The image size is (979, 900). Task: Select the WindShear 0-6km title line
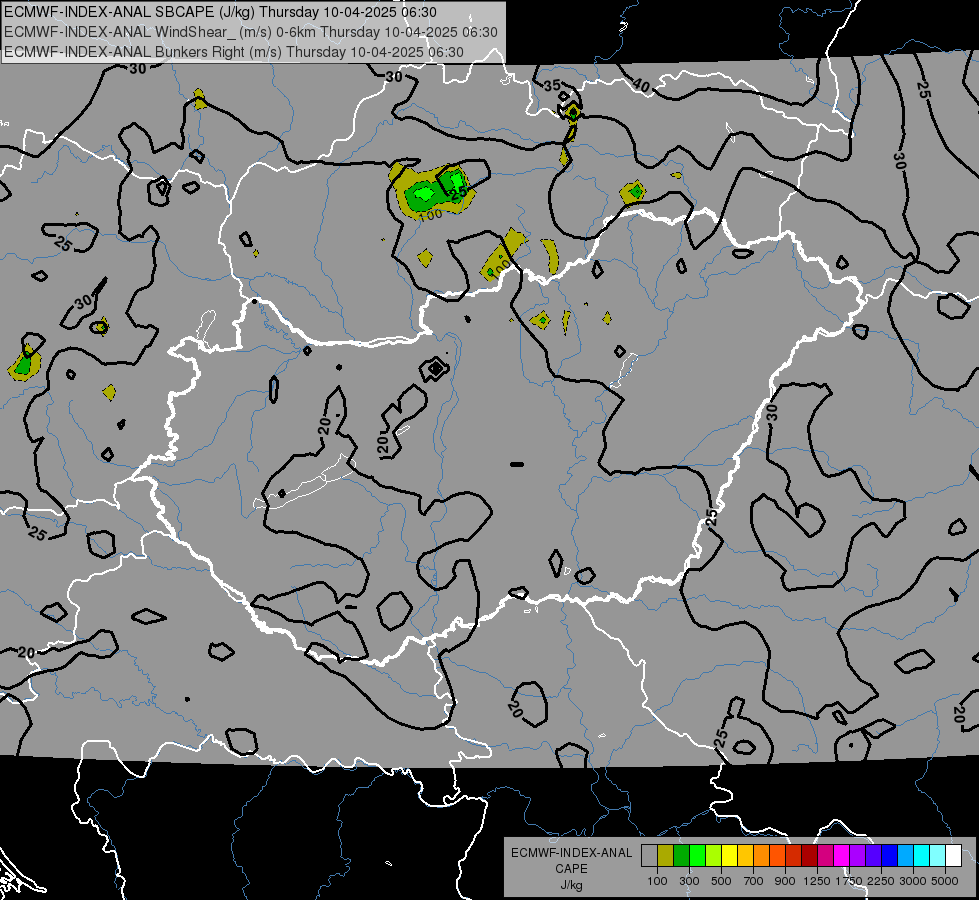pos(250,32)
